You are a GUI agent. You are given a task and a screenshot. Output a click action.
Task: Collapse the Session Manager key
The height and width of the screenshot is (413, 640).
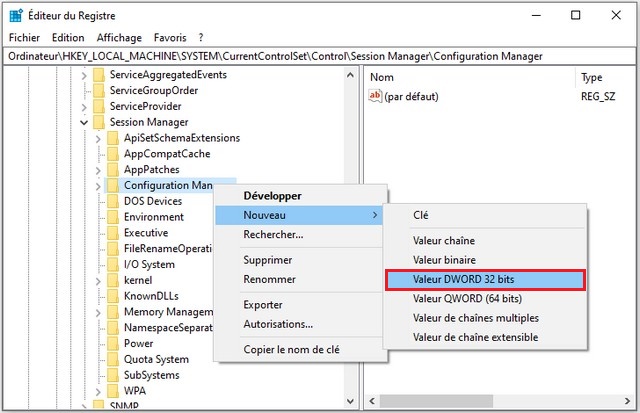click(84, 122)
